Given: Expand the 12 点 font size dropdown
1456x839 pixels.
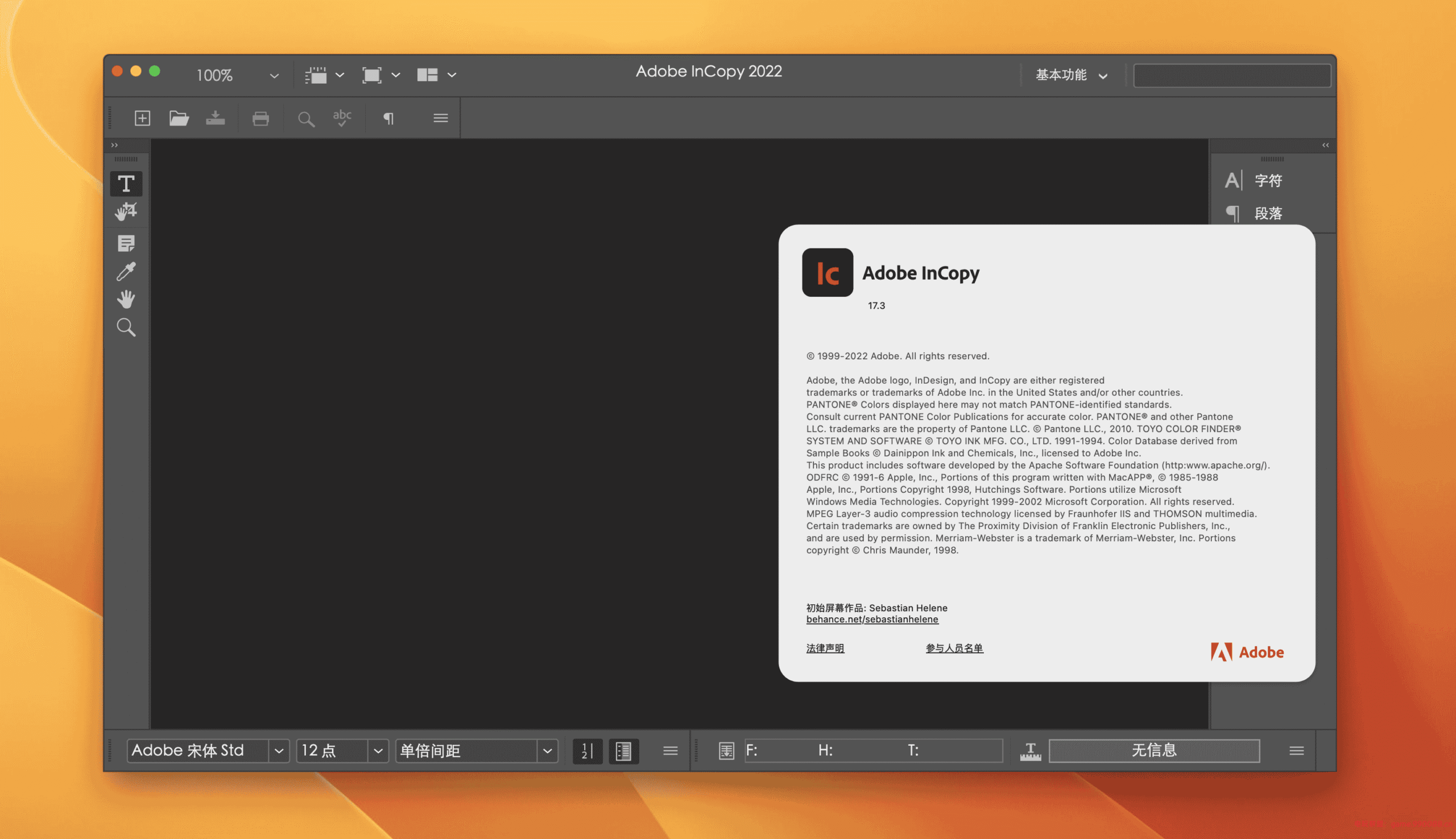Looking at the screenshot, I should 378,750.
